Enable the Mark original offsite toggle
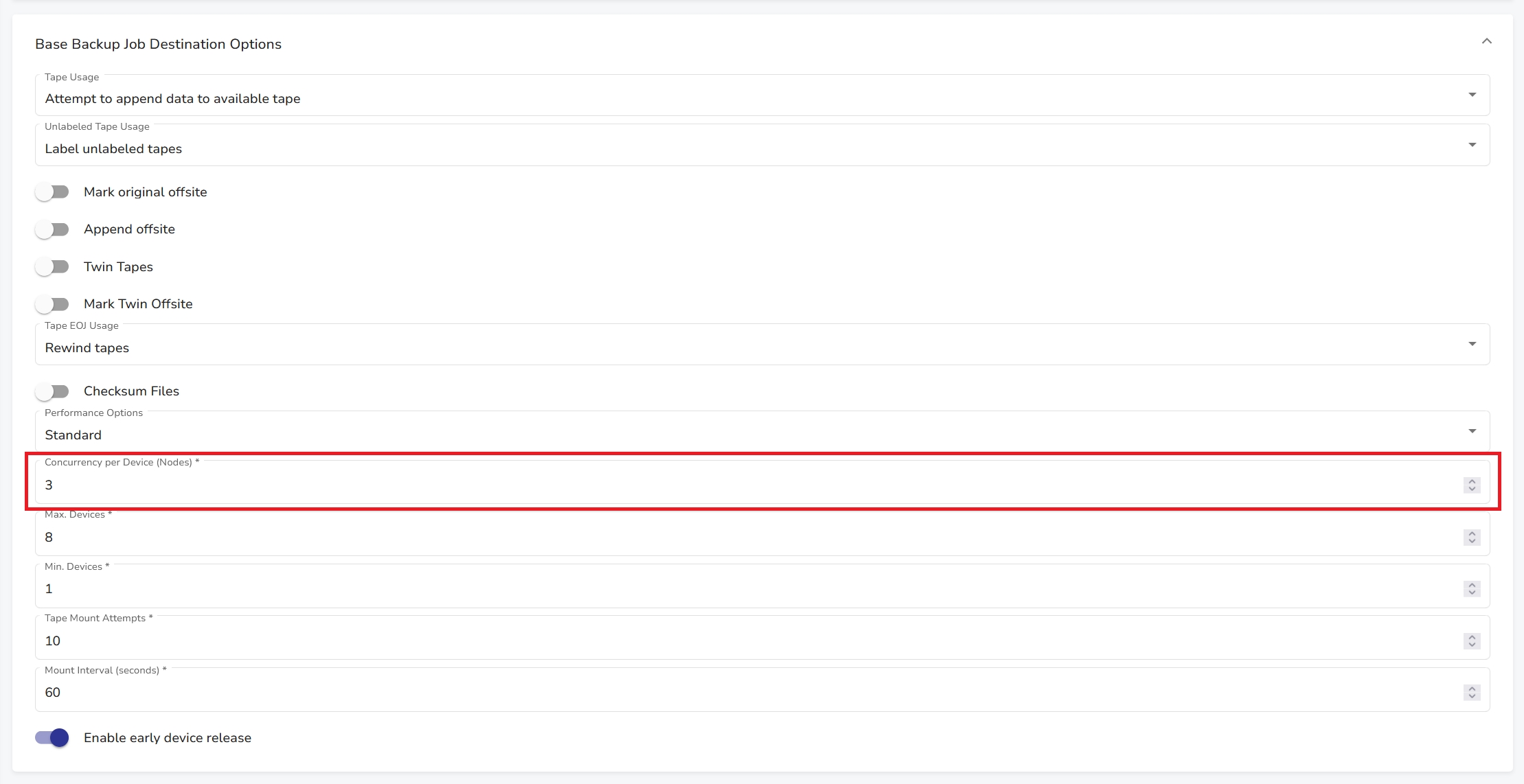 coord(52,192)
